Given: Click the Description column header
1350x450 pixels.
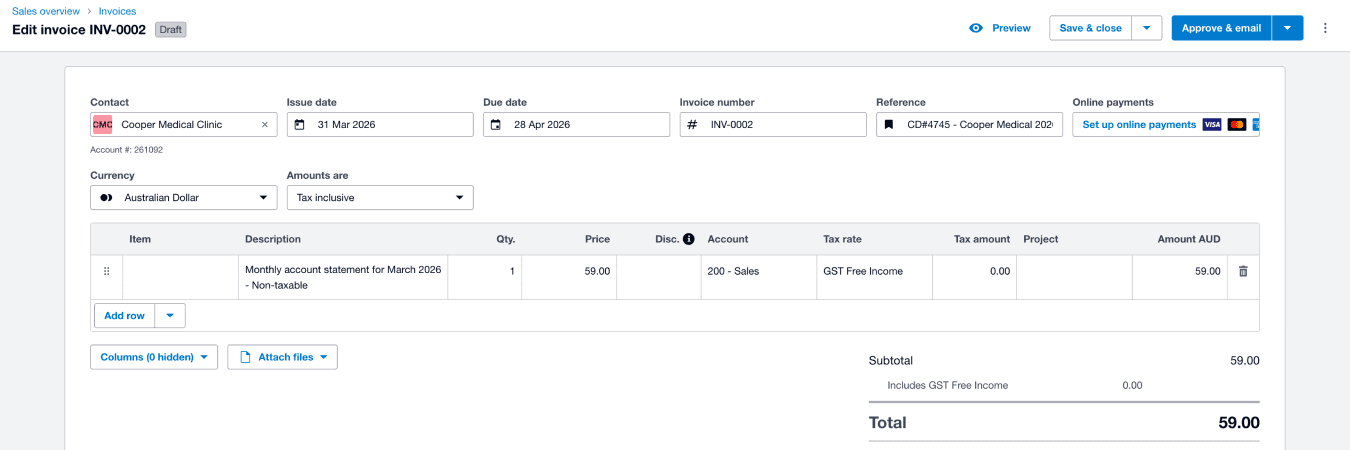Looking at the screenshot, I should click(273, 239).
